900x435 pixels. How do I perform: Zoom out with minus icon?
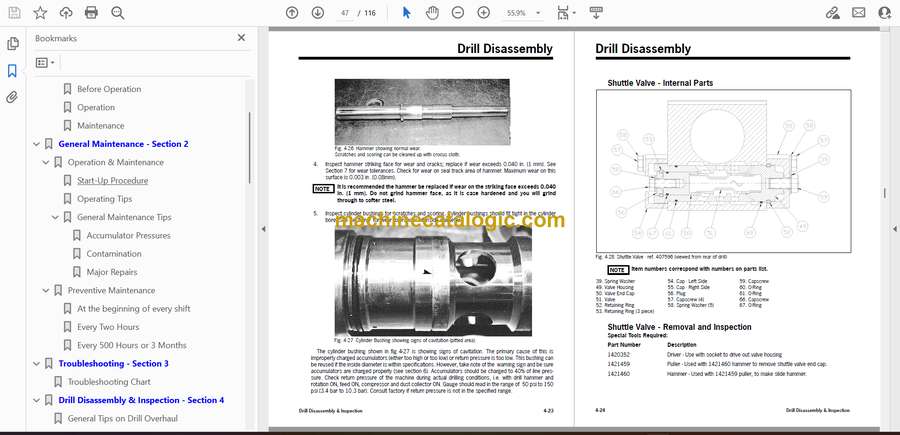tap(457, 13)
